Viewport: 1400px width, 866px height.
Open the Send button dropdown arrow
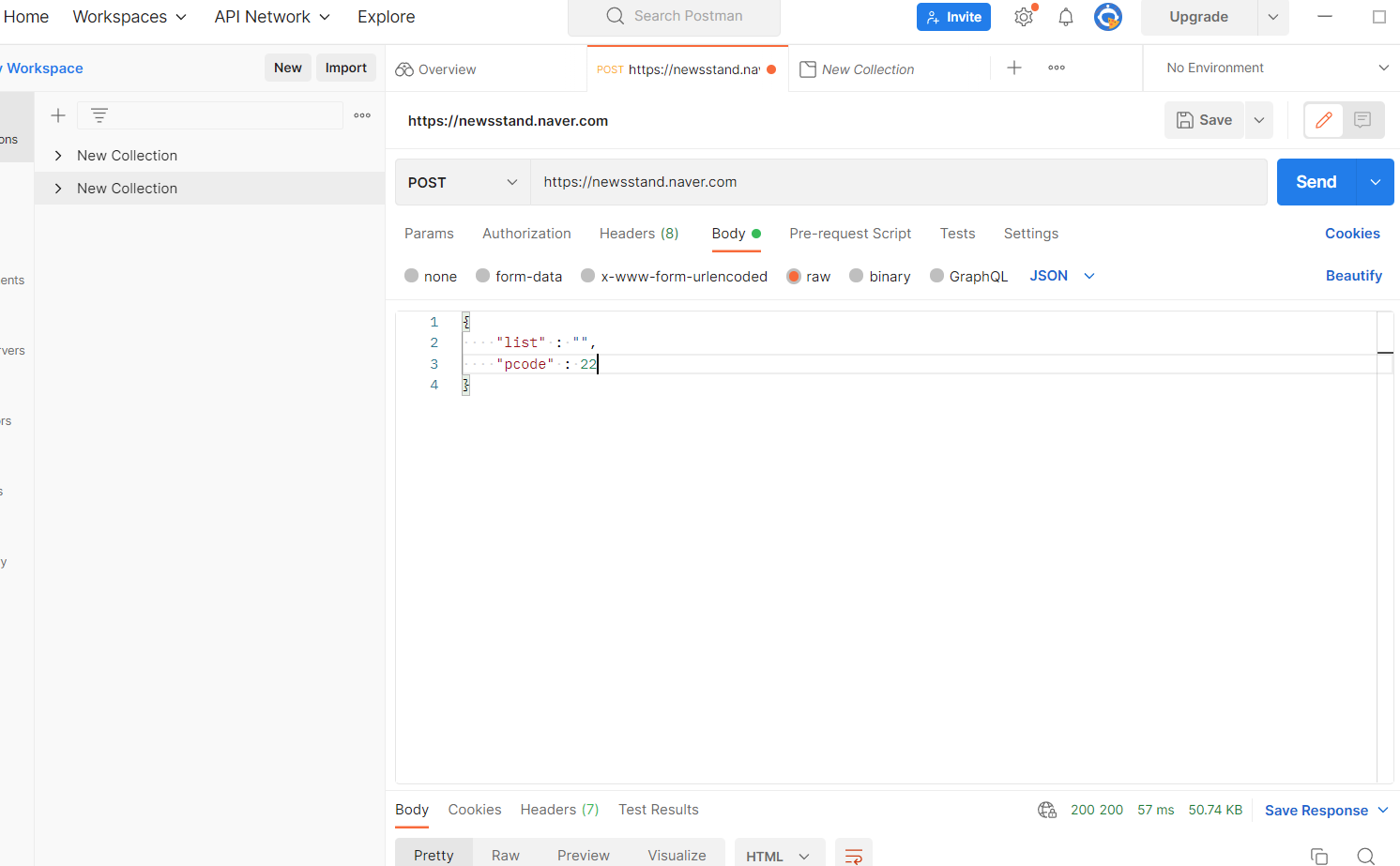click(x=1376, y=182)
